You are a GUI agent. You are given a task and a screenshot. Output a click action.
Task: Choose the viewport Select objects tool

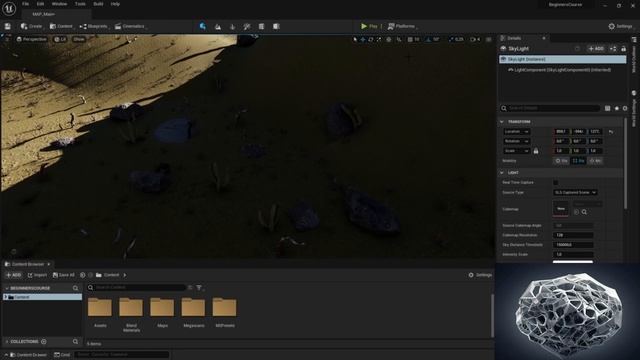(355, 40)
